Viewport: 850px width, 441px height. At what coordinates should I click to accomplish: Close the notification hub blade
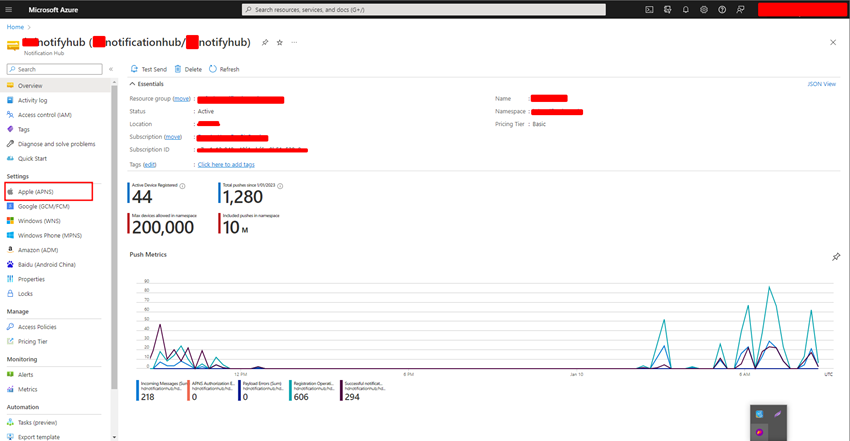point(833,42)
